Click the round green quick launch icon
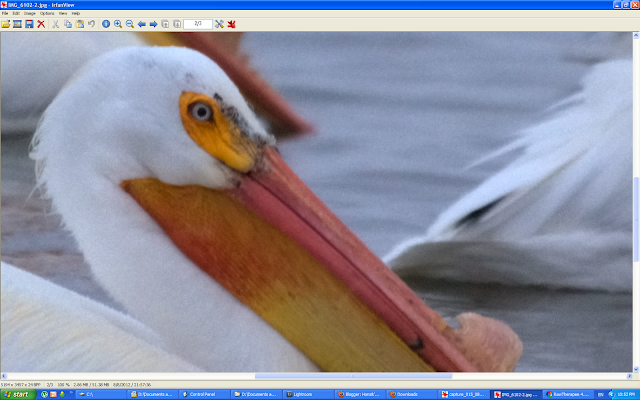The width and height of the screenshot is (640, 400). coord(44,394)
